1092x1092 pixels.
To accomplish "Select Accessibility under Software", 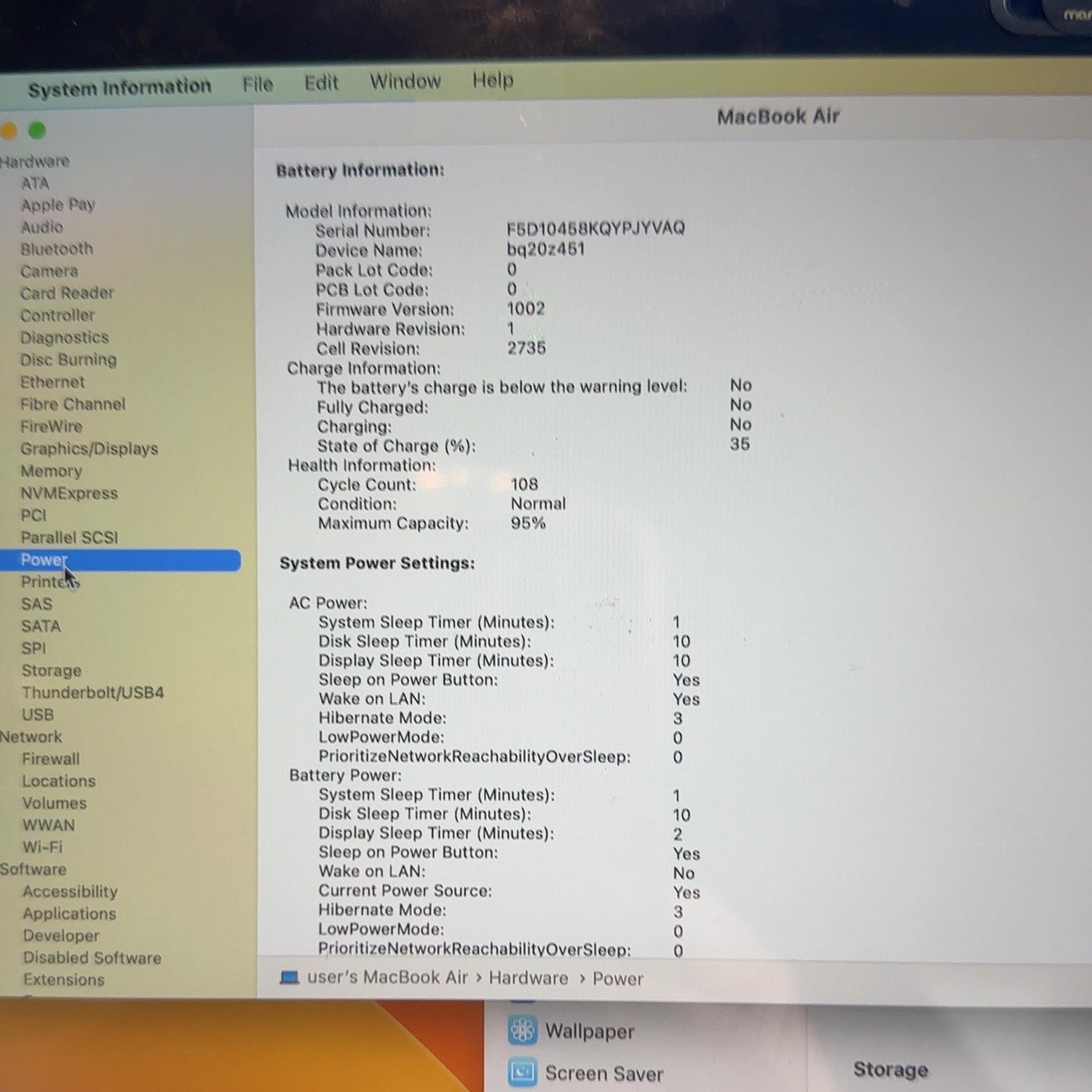I will click(x=70, y=892).
